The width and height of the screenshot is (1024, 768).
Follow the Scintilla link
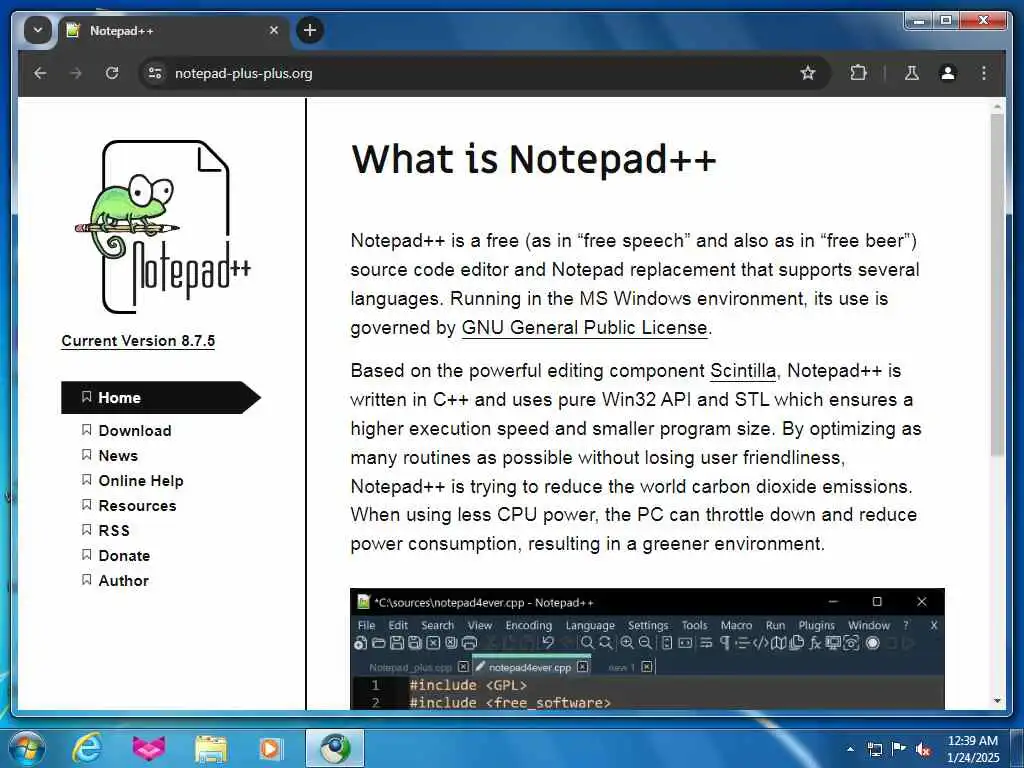pos(743,371)
